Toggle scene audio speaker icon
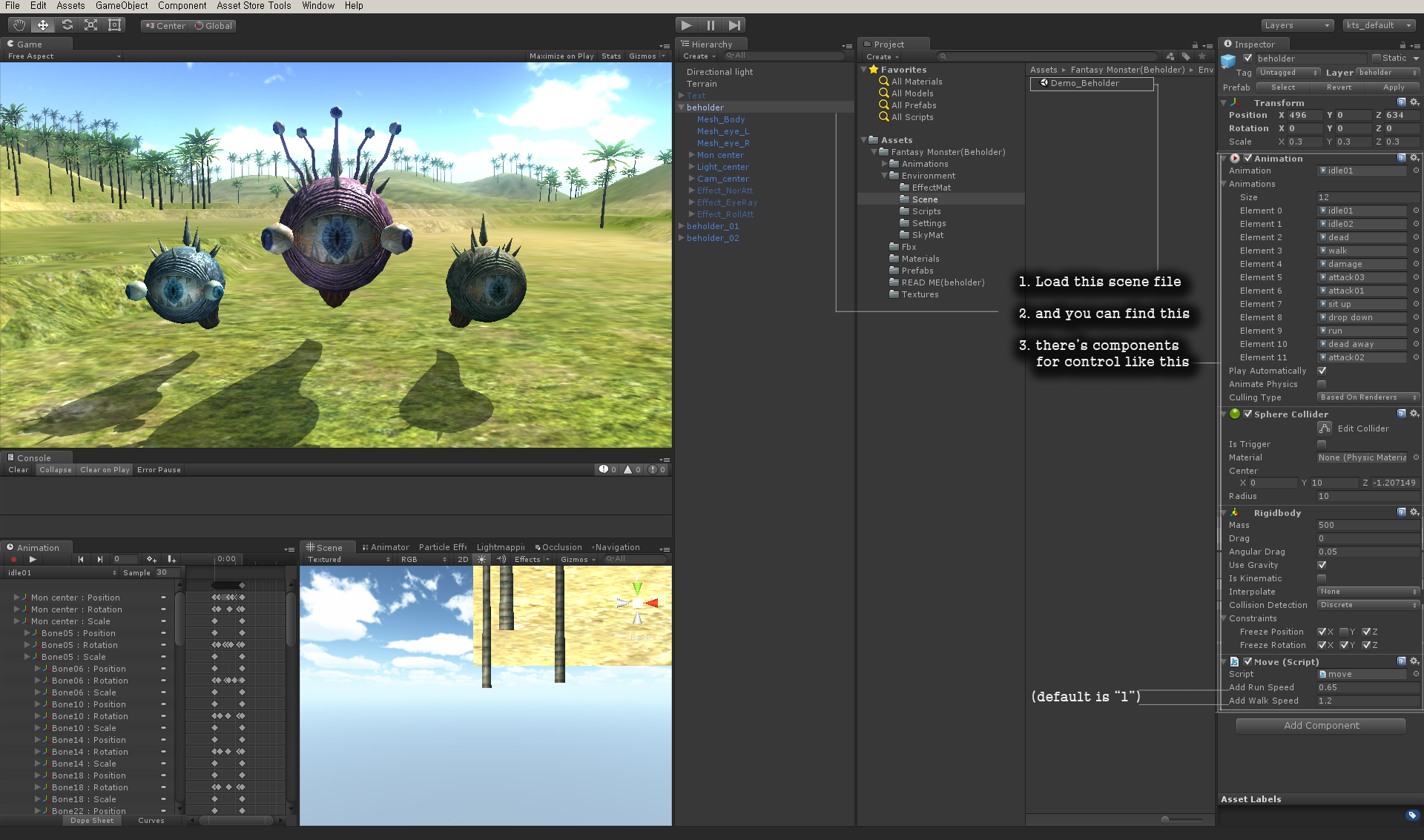 pyautogui.click(x=501, y=560)
